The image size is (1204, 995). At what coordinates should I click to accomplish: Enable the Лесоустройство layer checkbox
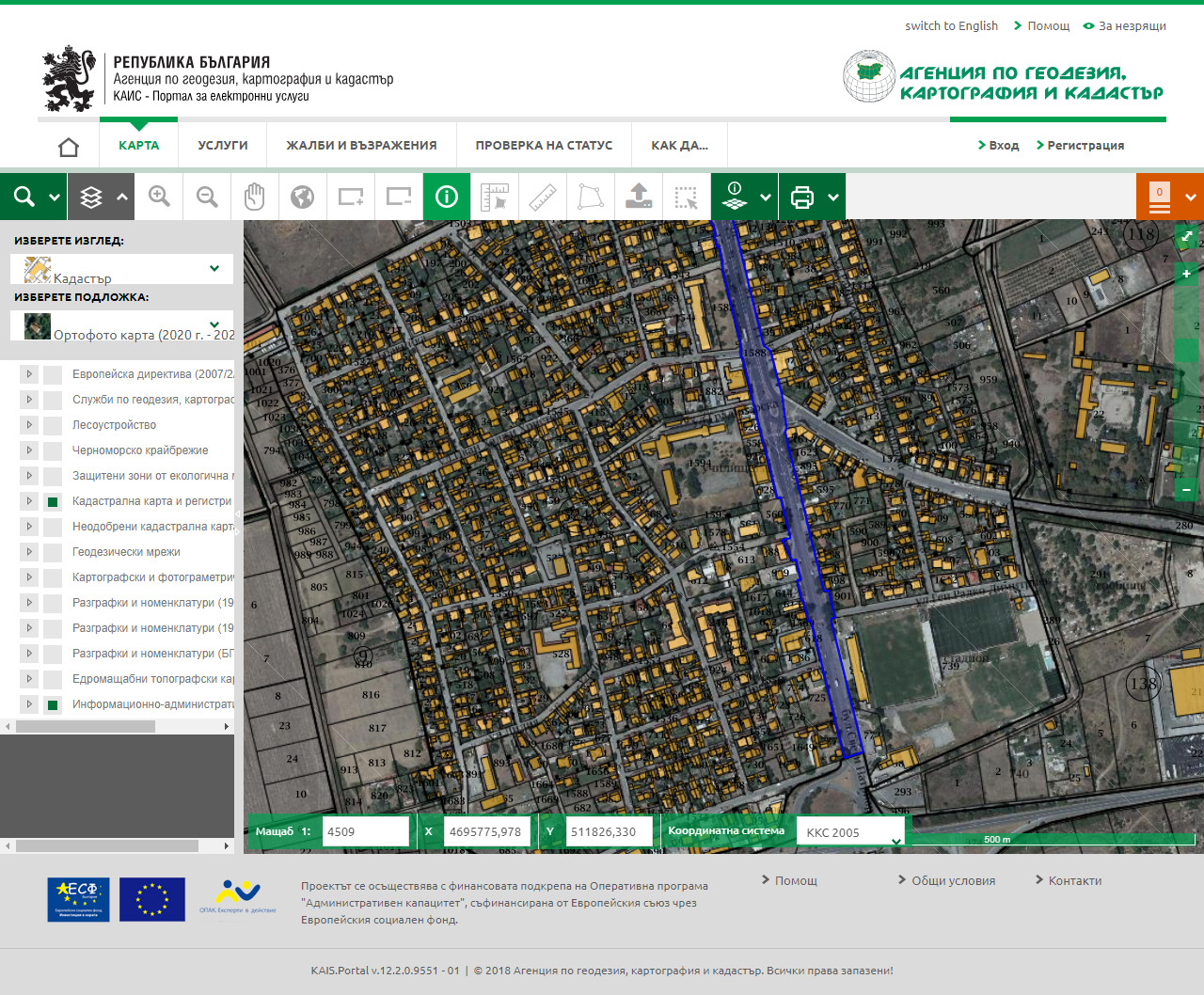(53, 425)
